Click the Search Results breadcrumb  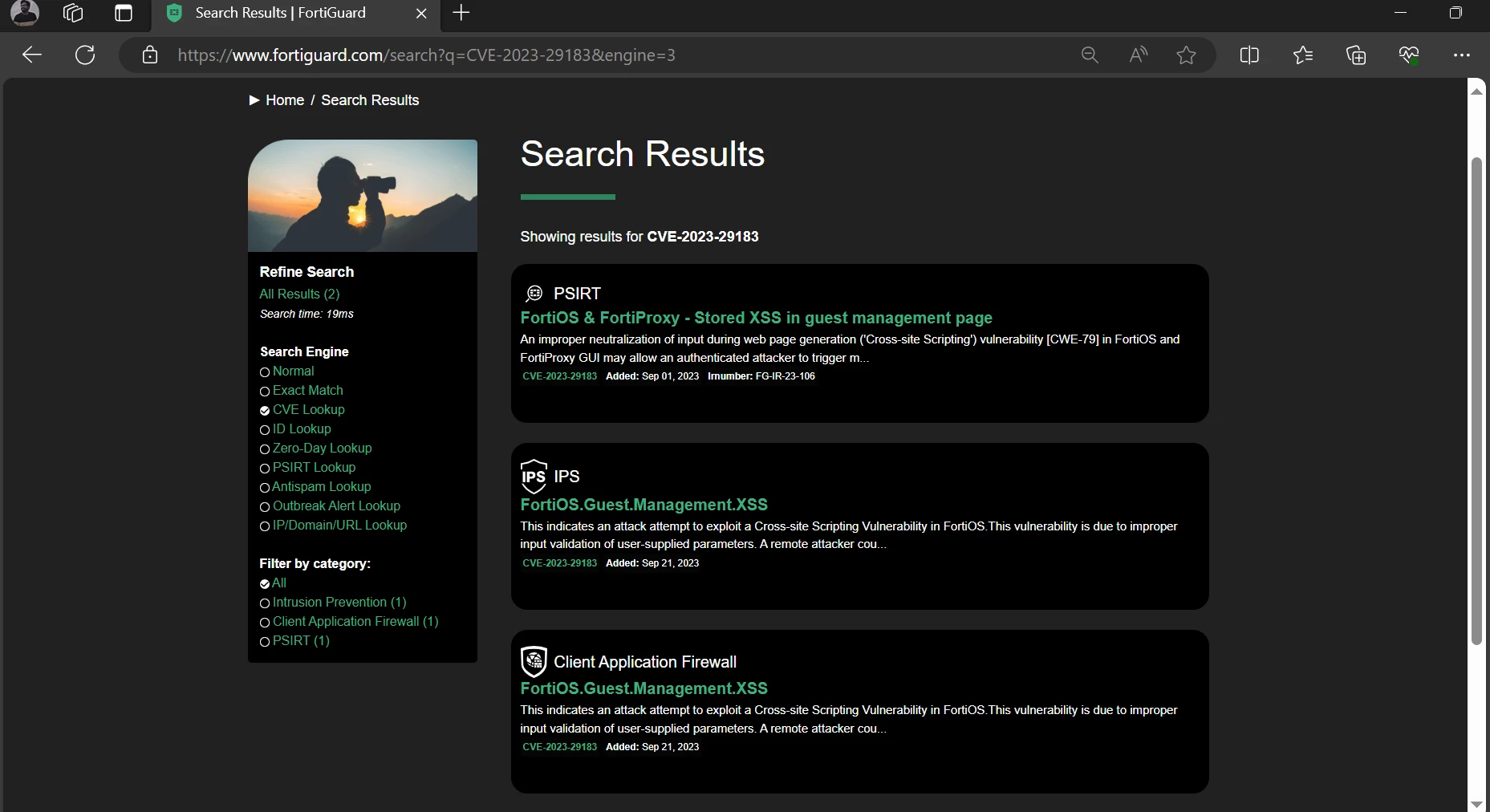pos(370,100)
